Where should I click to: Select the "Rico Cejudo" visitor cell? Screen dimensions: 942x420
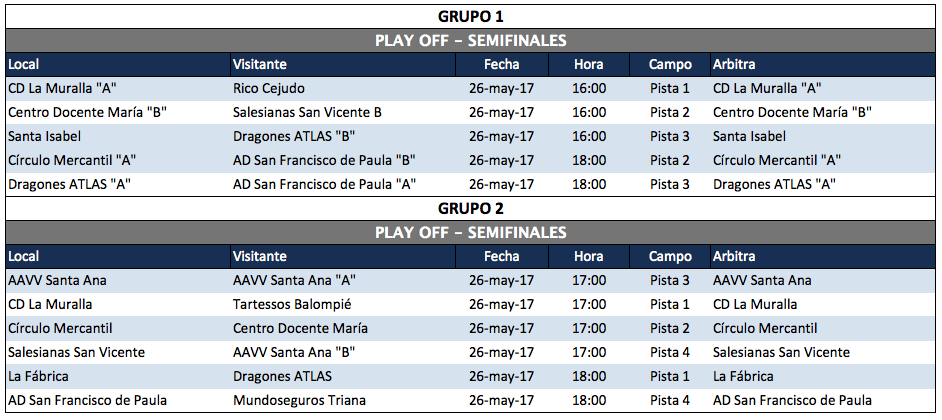pos(269,88)
